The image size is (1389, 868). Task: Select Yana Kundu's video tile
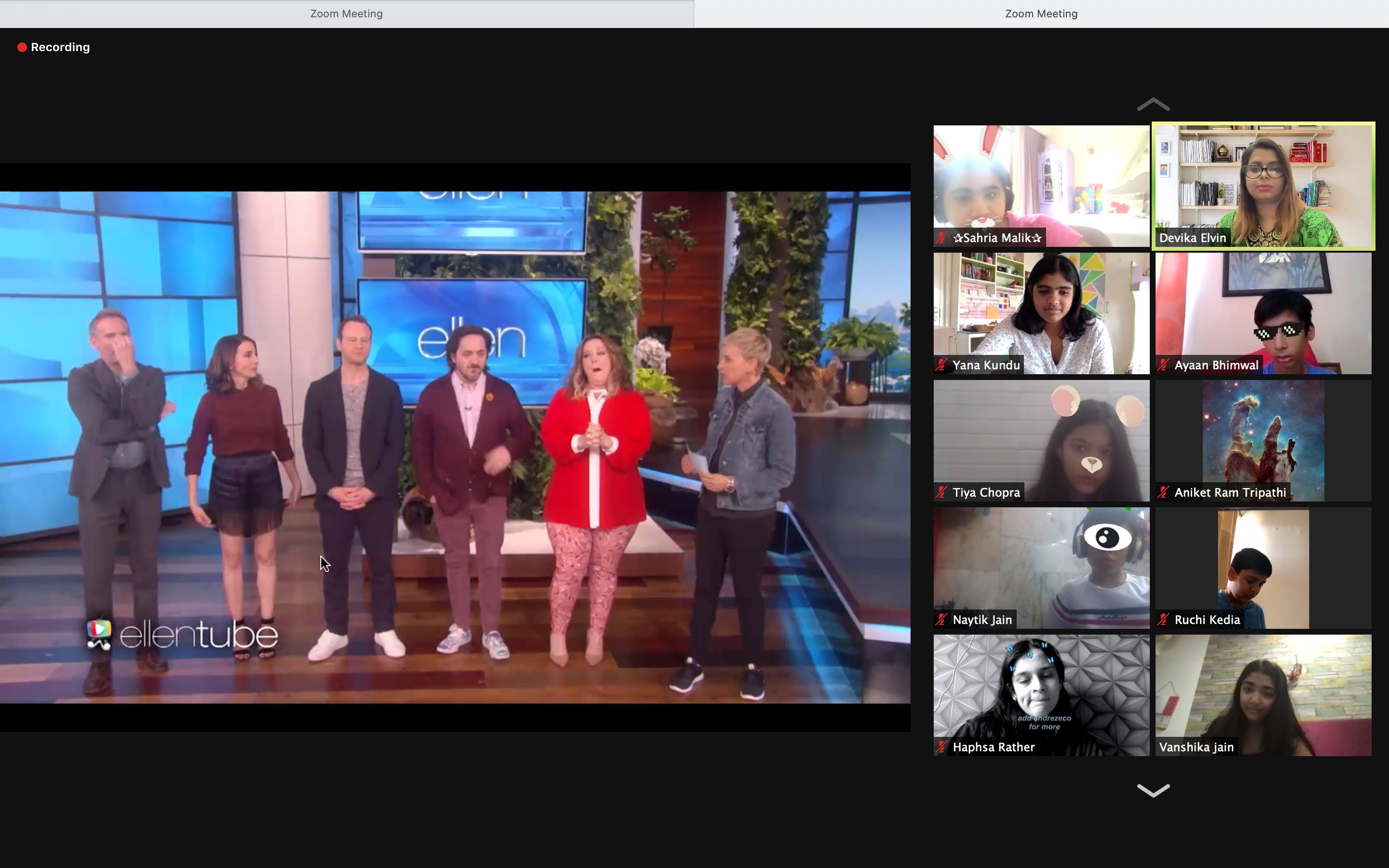(1041, 313)
